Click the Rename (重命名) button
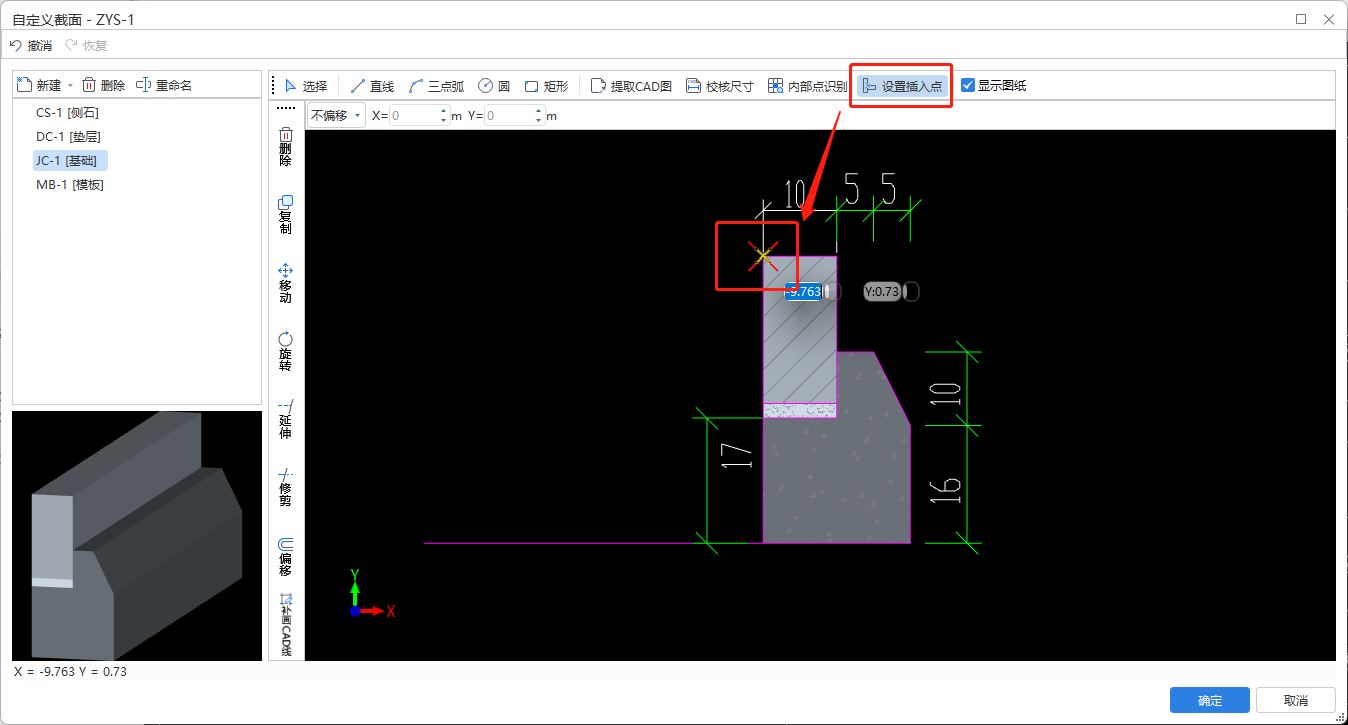The width and height of the screenshot is (1348, 725). tap(164, 86)
